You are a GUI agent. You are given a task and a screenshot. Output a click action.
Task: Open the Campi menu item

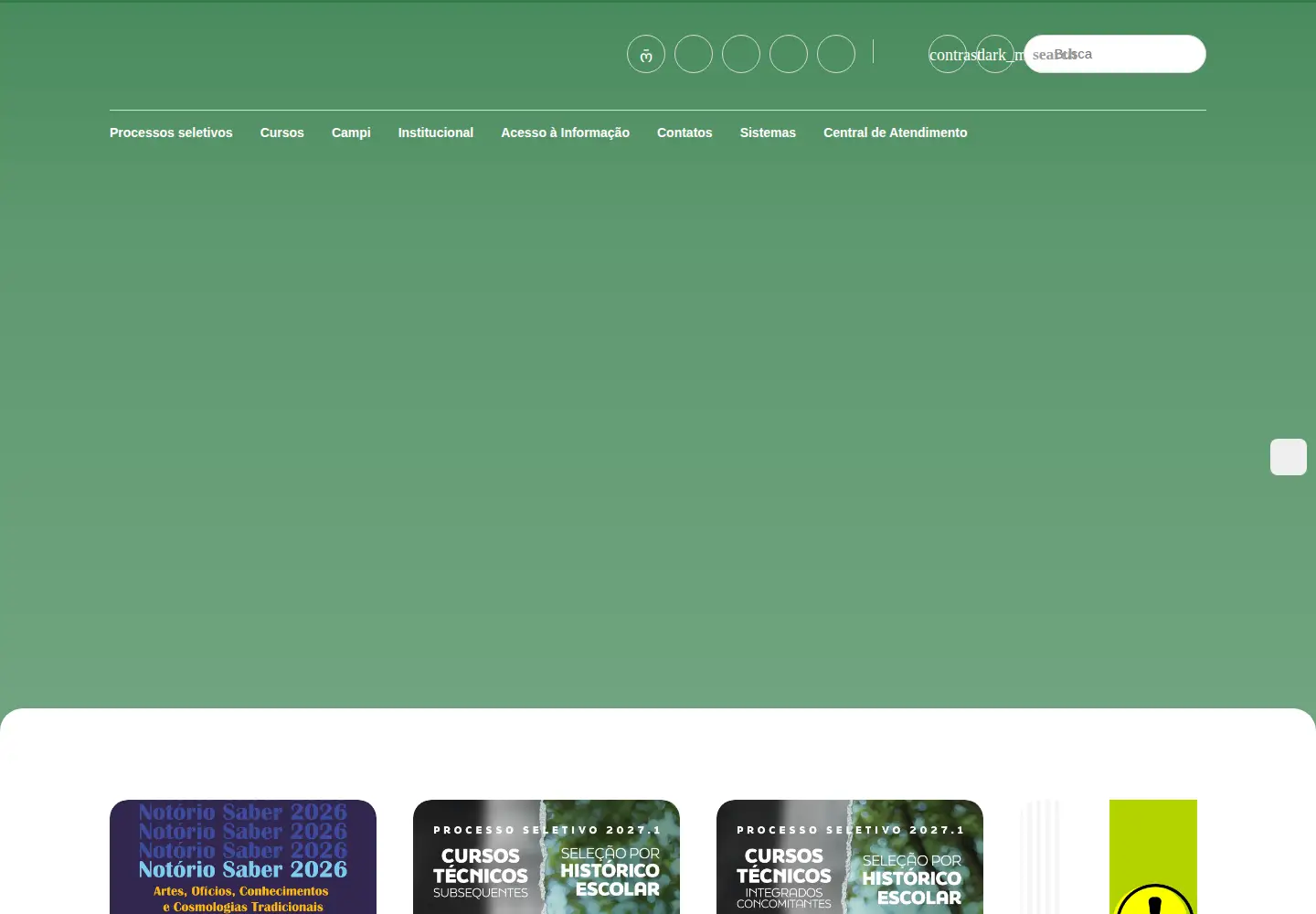coord(351,133)
